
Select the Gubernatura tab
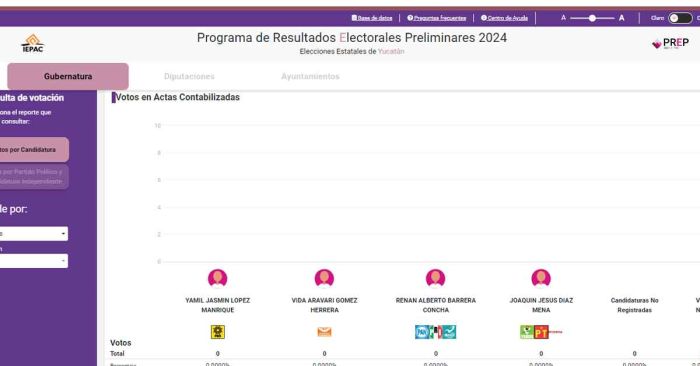(68, 76)
